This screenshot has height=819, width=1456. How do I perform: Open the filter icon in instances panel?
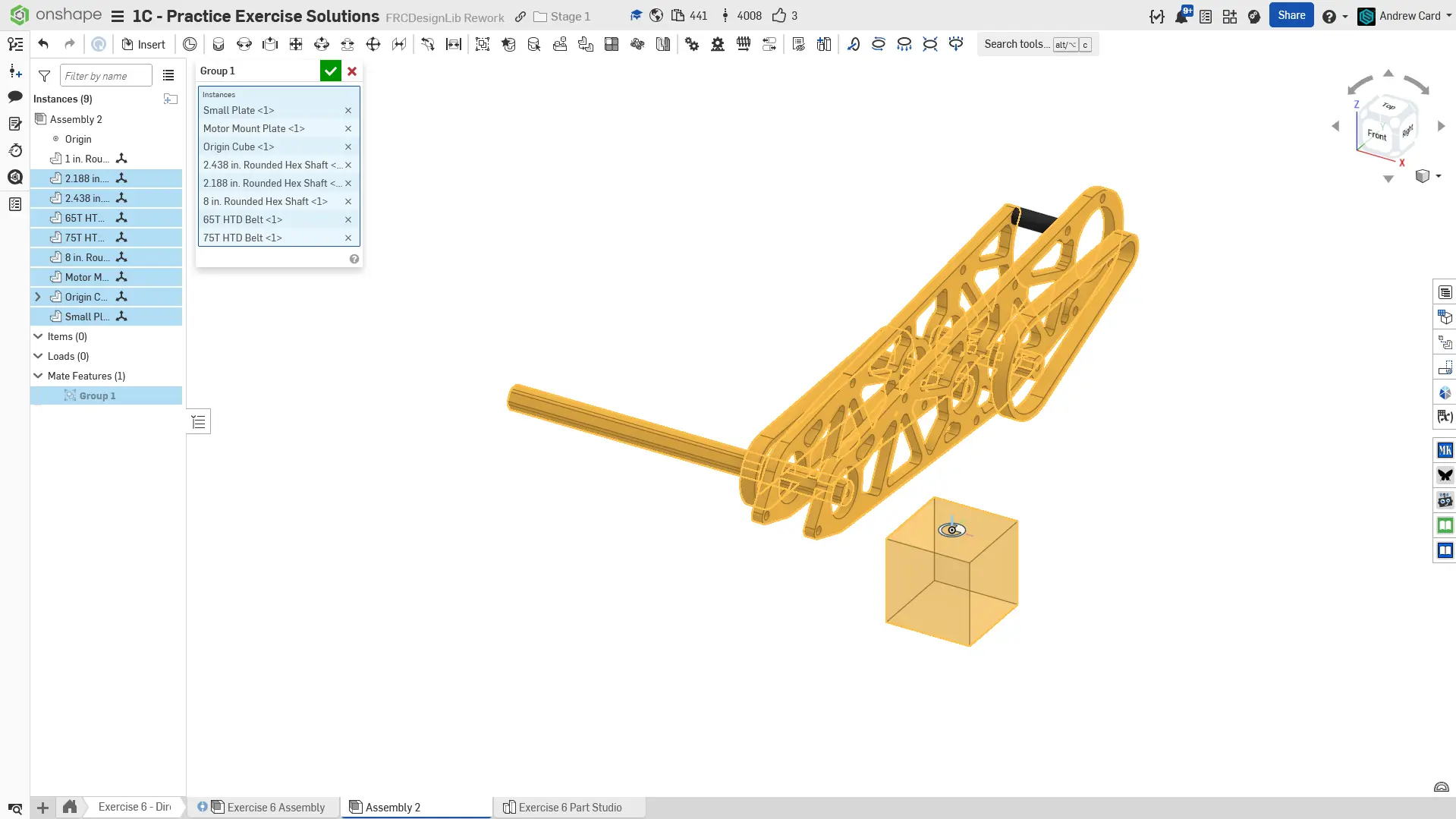(45, 76)
